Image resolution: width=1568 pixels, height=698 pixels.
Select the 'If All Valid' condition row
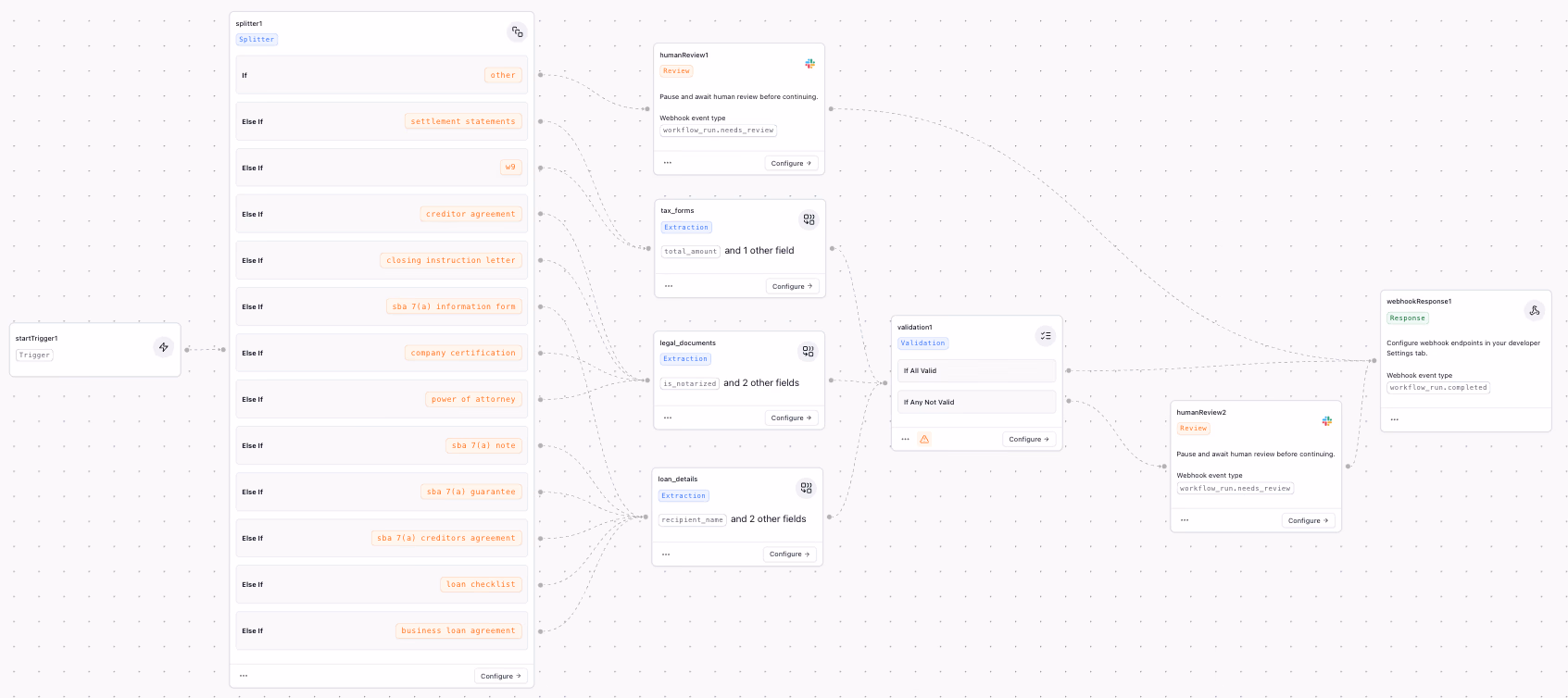click(976, 370)
